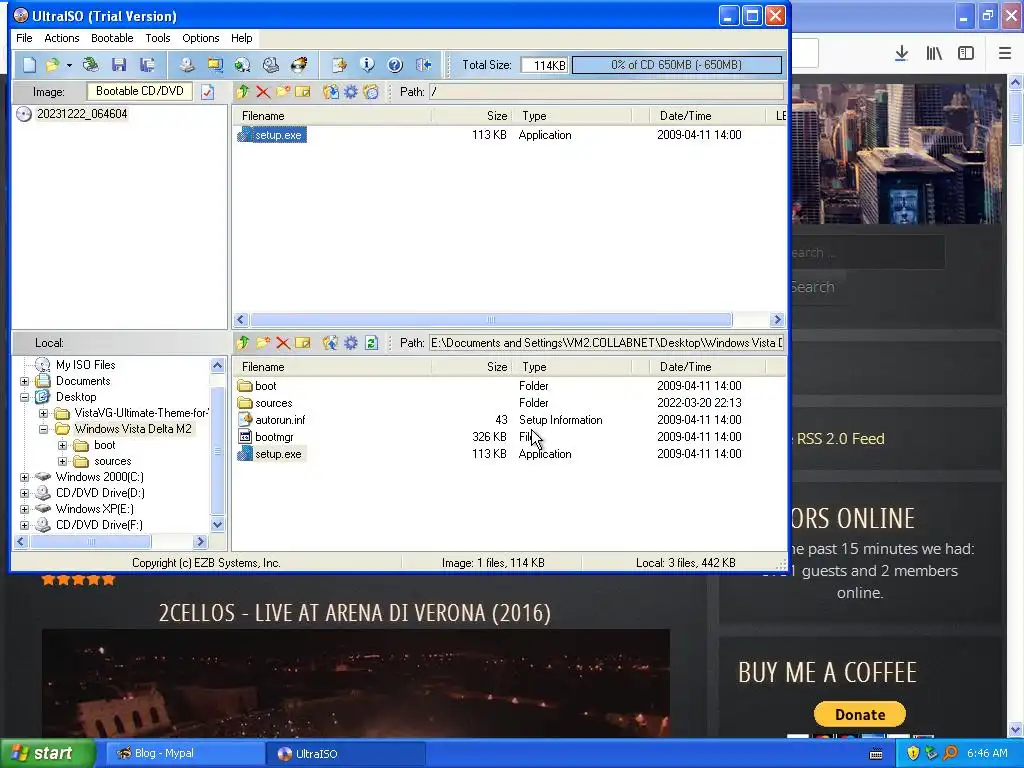1024x768 pixels.
Task: Select bootmgr in local file list
Action: point(274,437)
